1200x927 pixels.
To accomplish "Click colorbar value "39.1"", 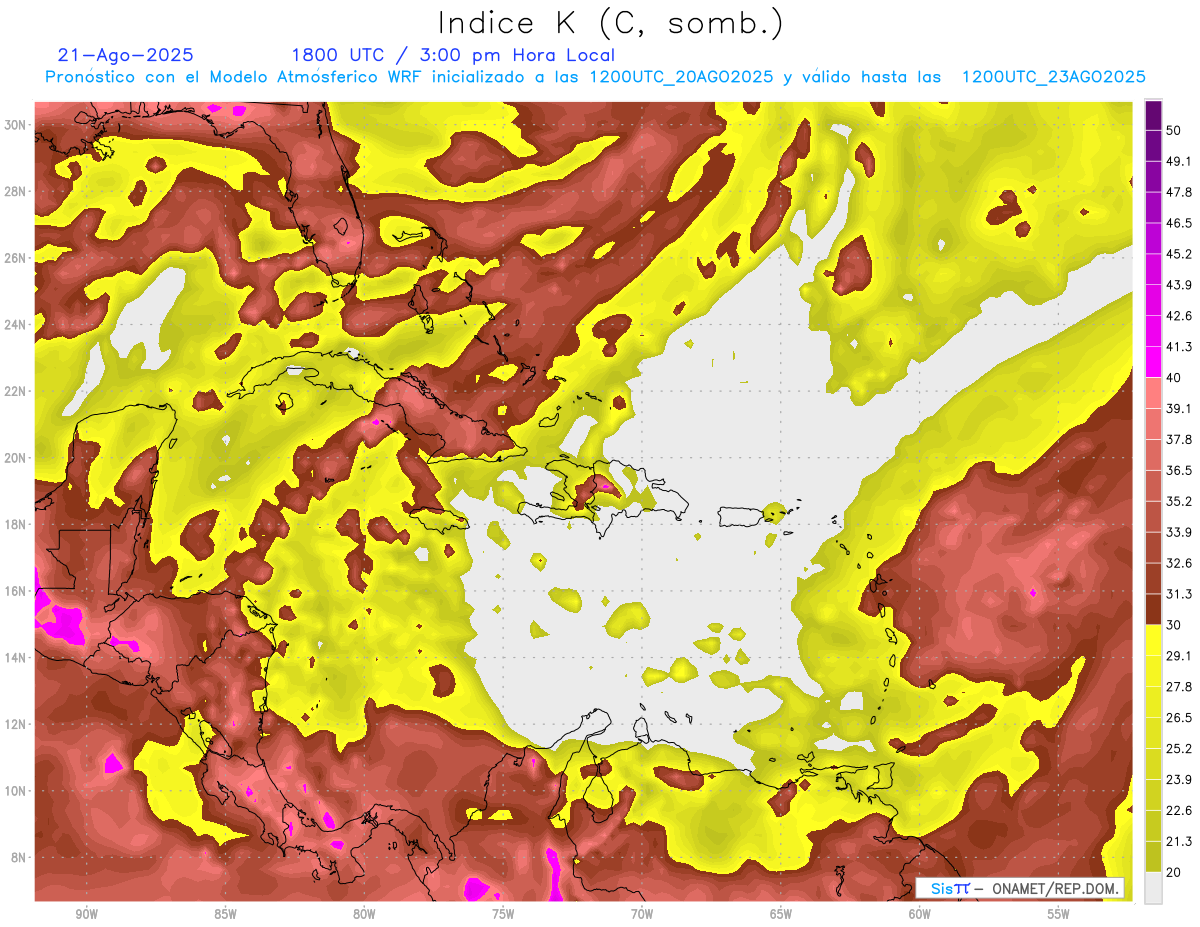I will pos(1178,409).
